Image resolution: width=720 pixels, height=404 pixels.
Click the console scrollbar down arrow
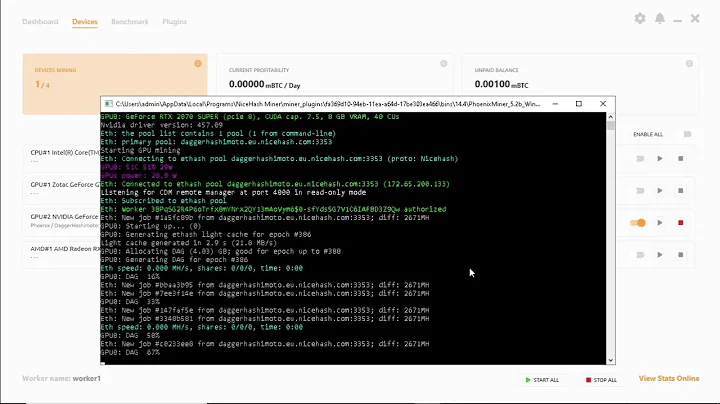pos(610,360)
